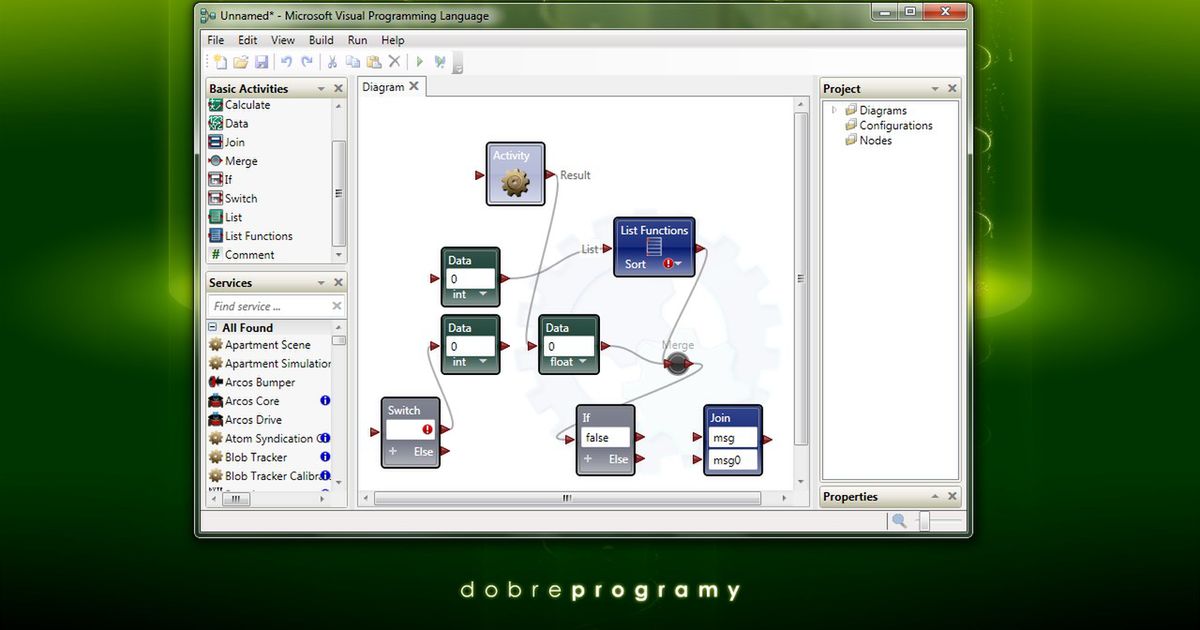
Task: Select the Switch activity in the sidebar
Action: (239, 198)
